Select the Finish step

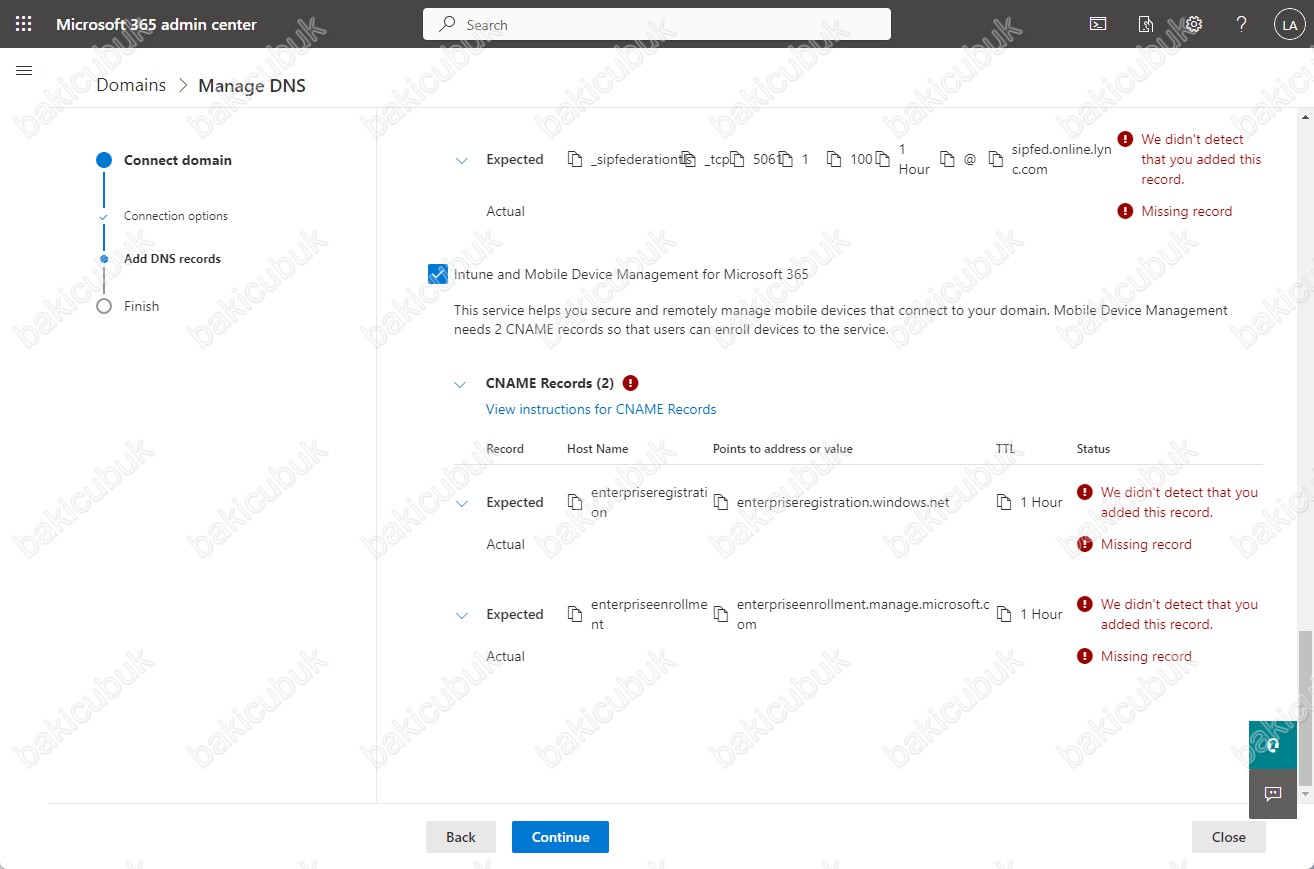click(x=141, y=306)
